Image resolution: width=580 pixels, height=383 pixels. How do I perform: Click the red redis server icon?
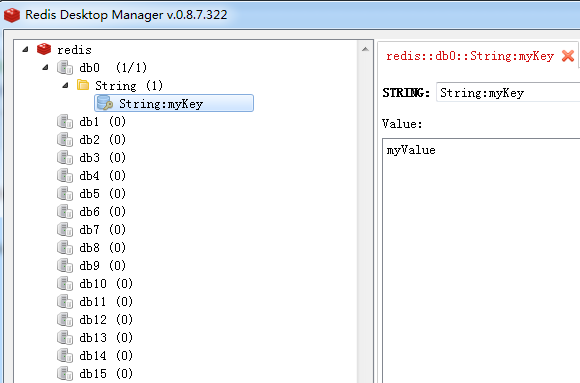coord(44,49)
